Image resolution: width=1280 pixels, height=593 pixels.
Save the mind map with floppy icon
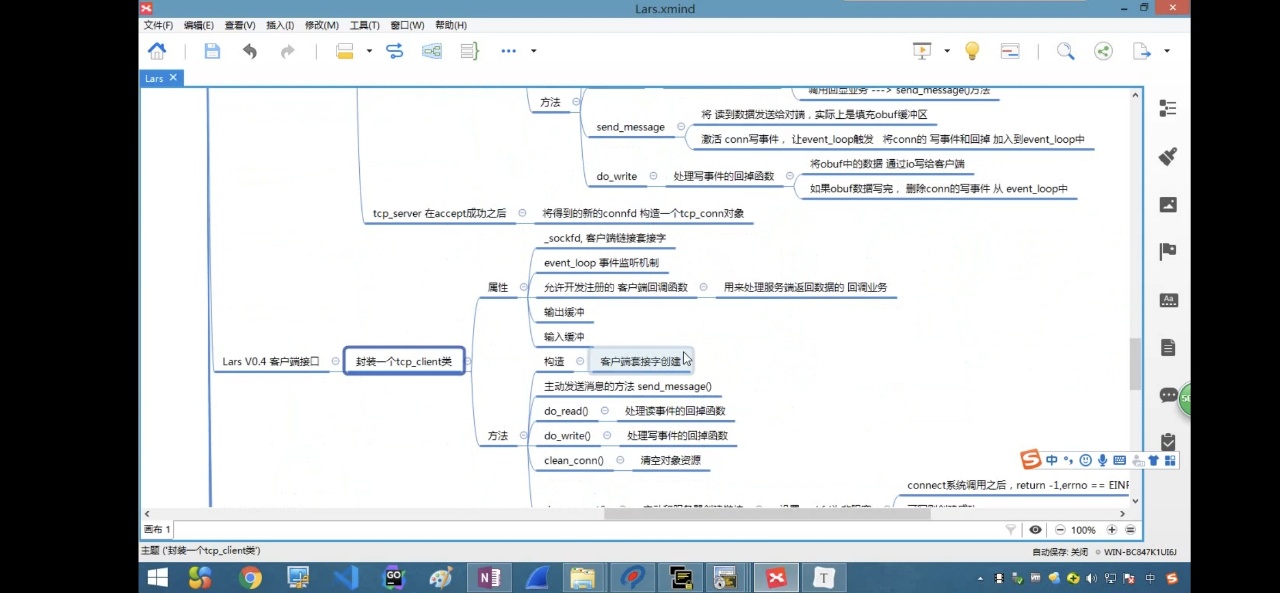[212, 51]
